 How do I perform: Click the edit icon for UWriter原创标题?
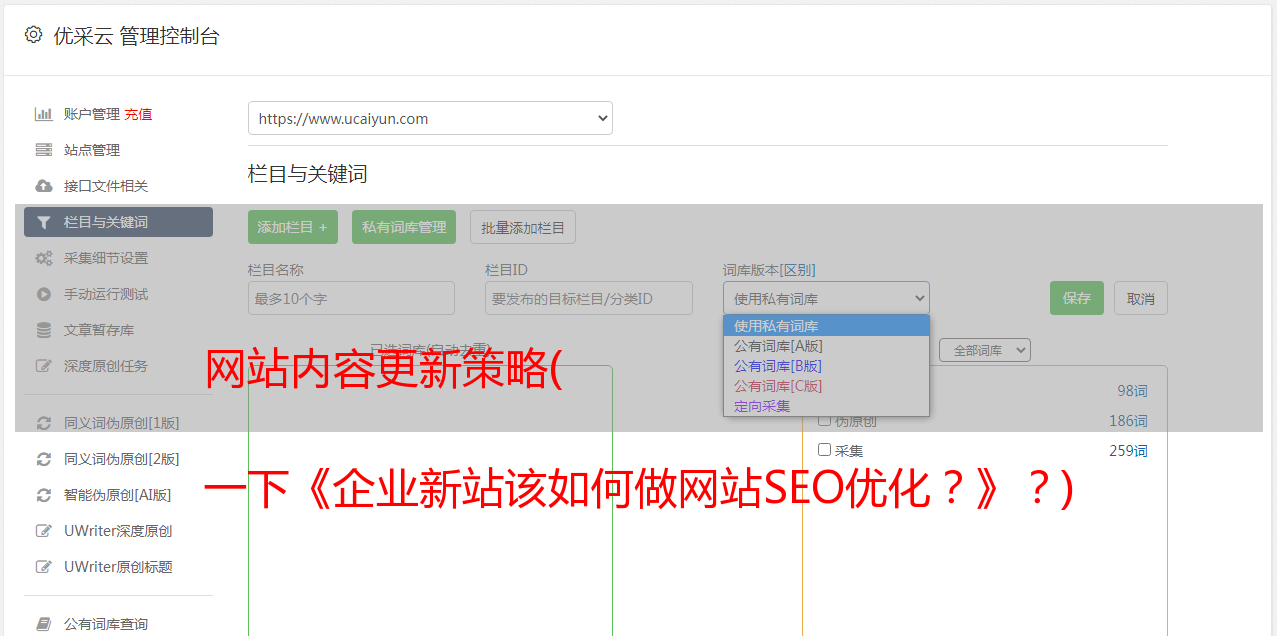point(44,567)
